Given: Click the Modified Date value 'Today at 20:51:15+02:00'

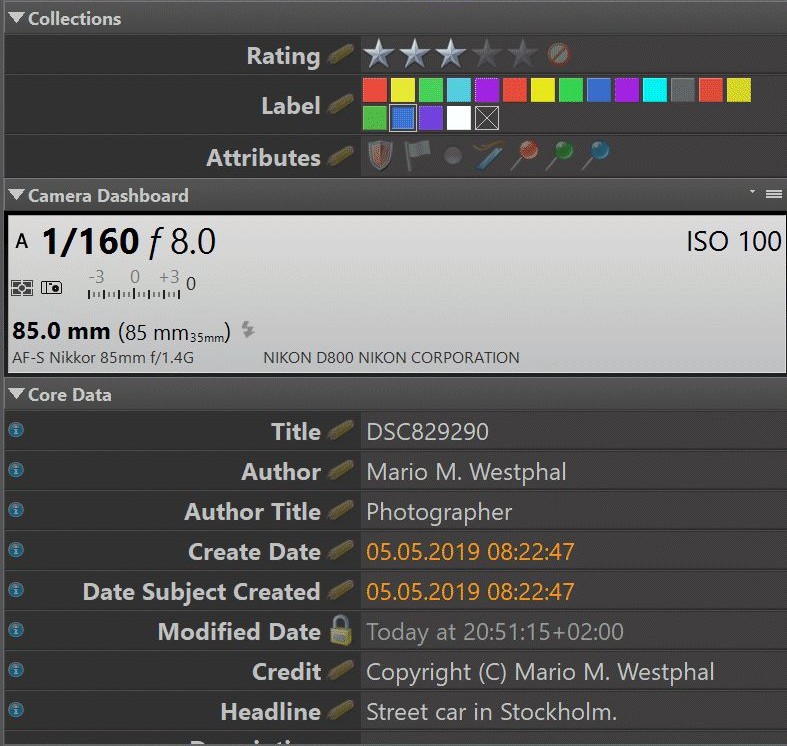Looking at the screenshot, I should (x=495, y=632).
